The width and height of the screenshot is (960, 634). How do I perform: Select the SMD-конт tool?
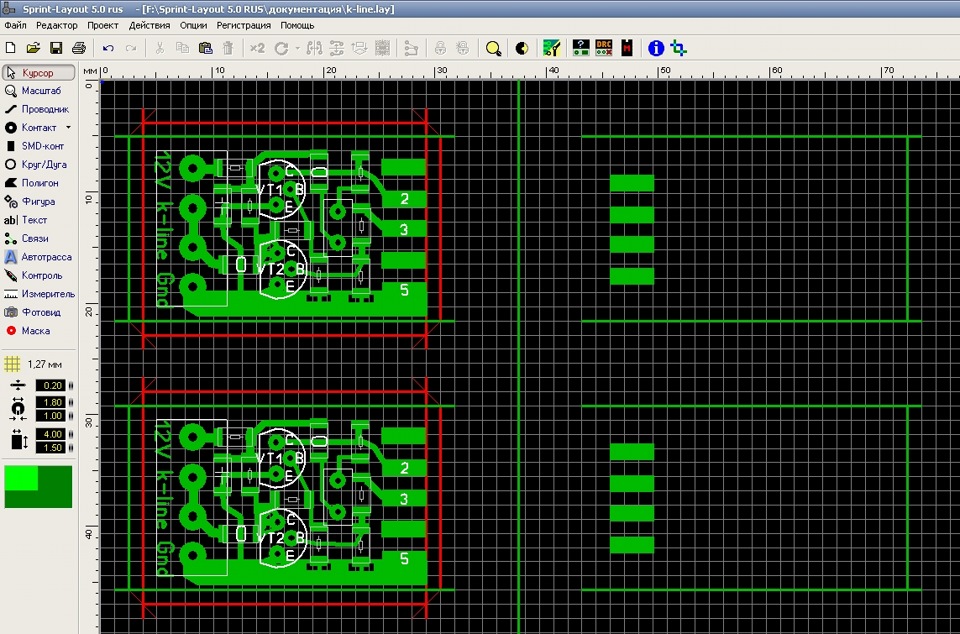(x=39, y=146)
